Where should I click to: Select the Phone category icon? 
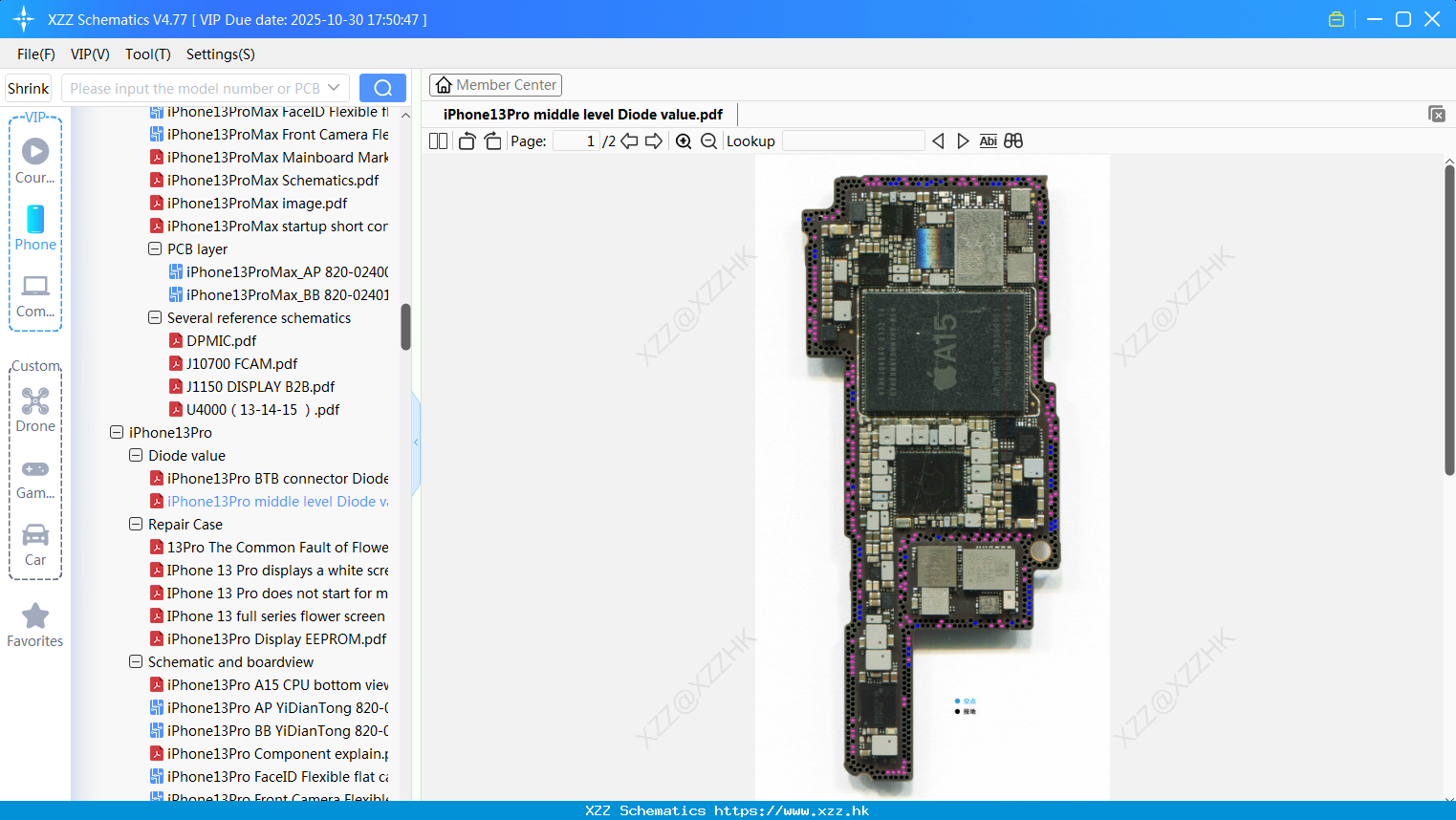35,227
